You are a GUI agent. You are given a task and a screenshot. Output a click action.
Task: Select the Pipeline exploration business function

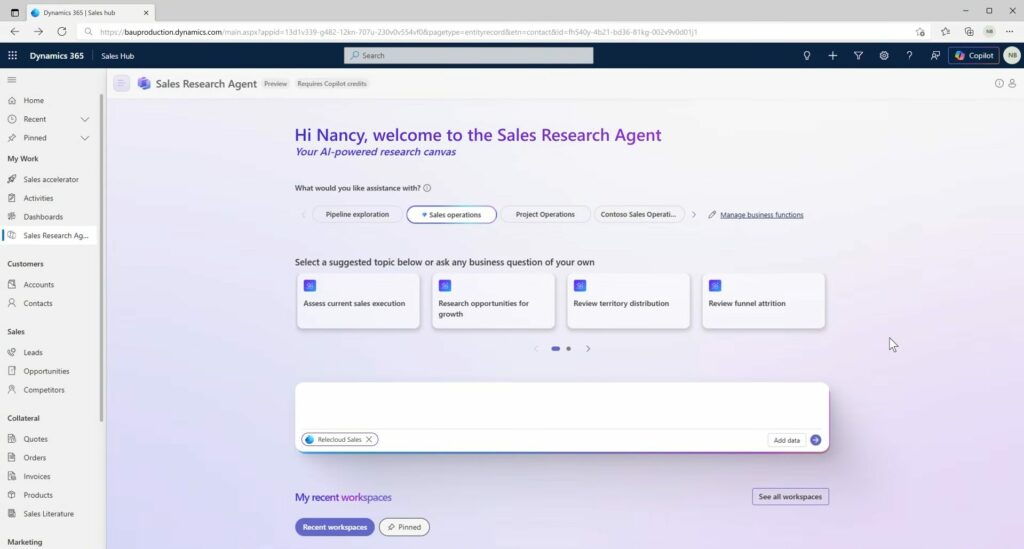357,214
